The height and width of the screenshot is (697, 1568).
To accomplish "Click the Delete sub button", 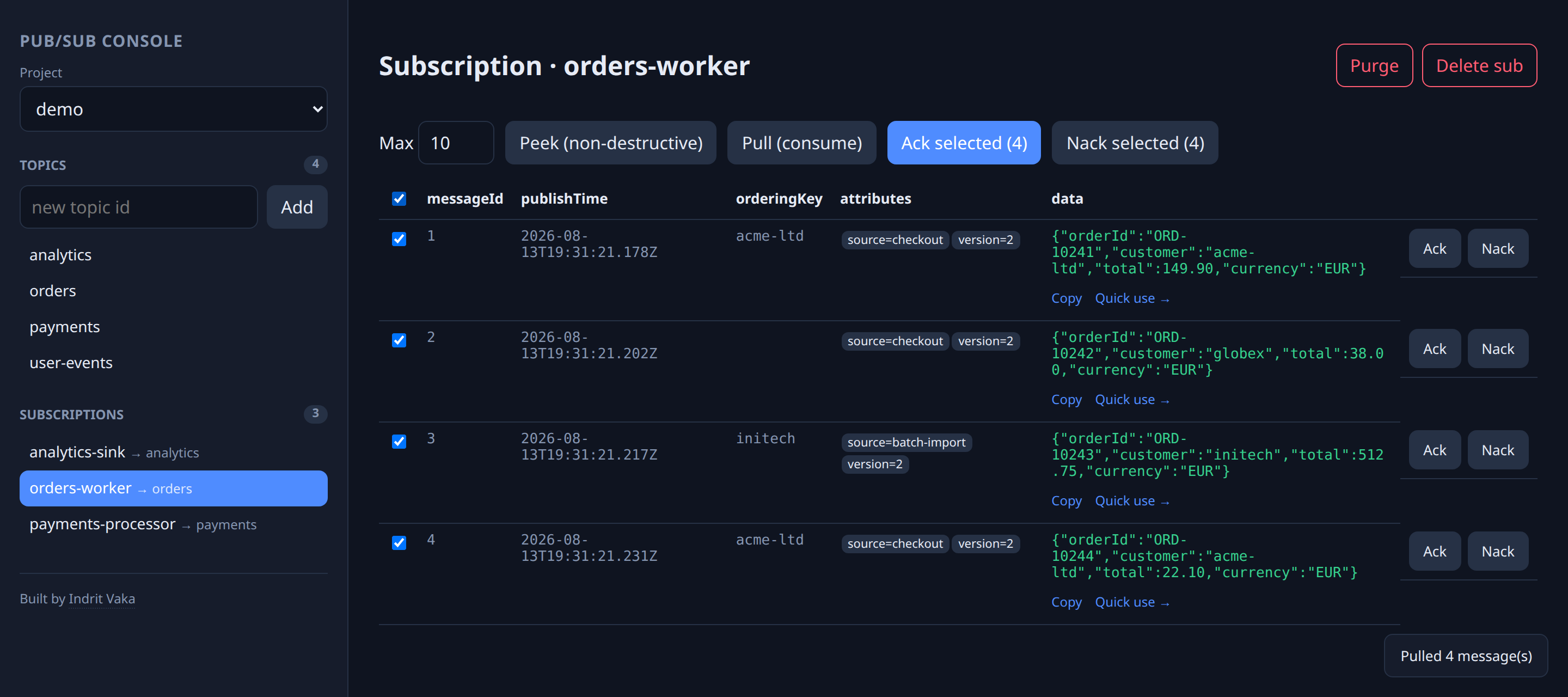I will pos(1479,65).
